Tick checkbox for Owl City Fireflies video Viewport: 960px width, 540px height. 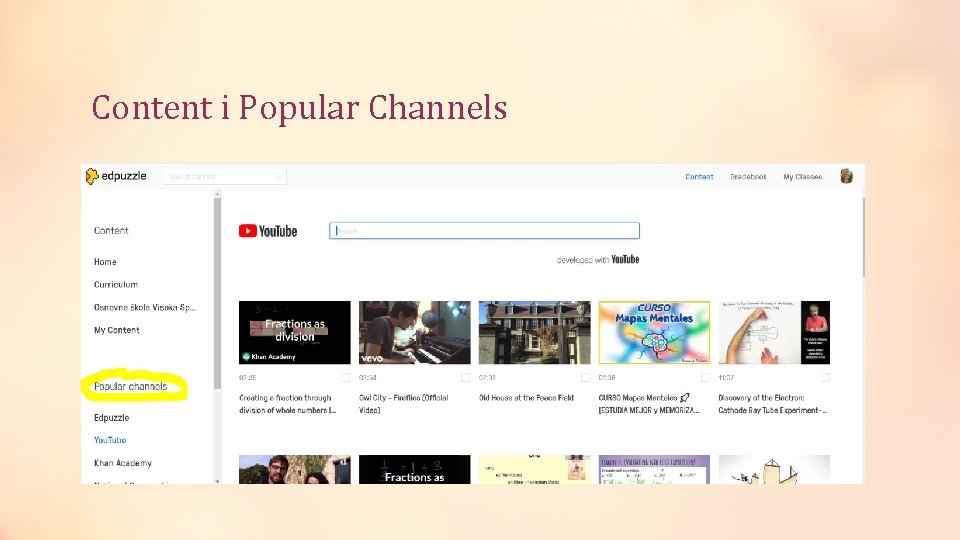coord(465,378)
